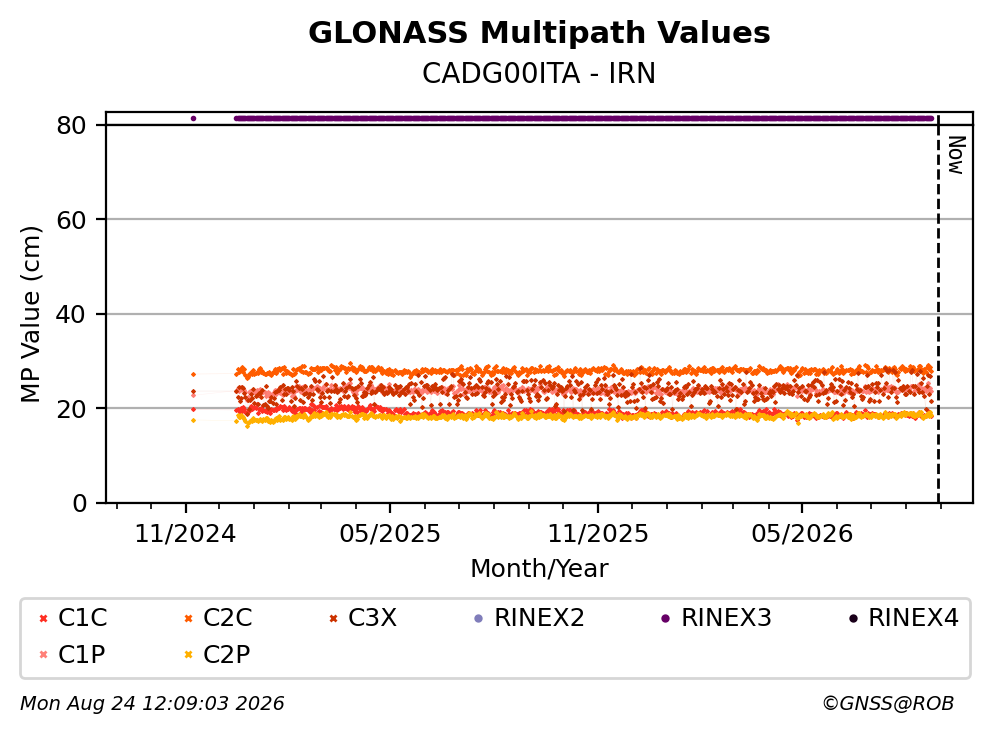Click the Now label beside dashed line

point(956,155)
